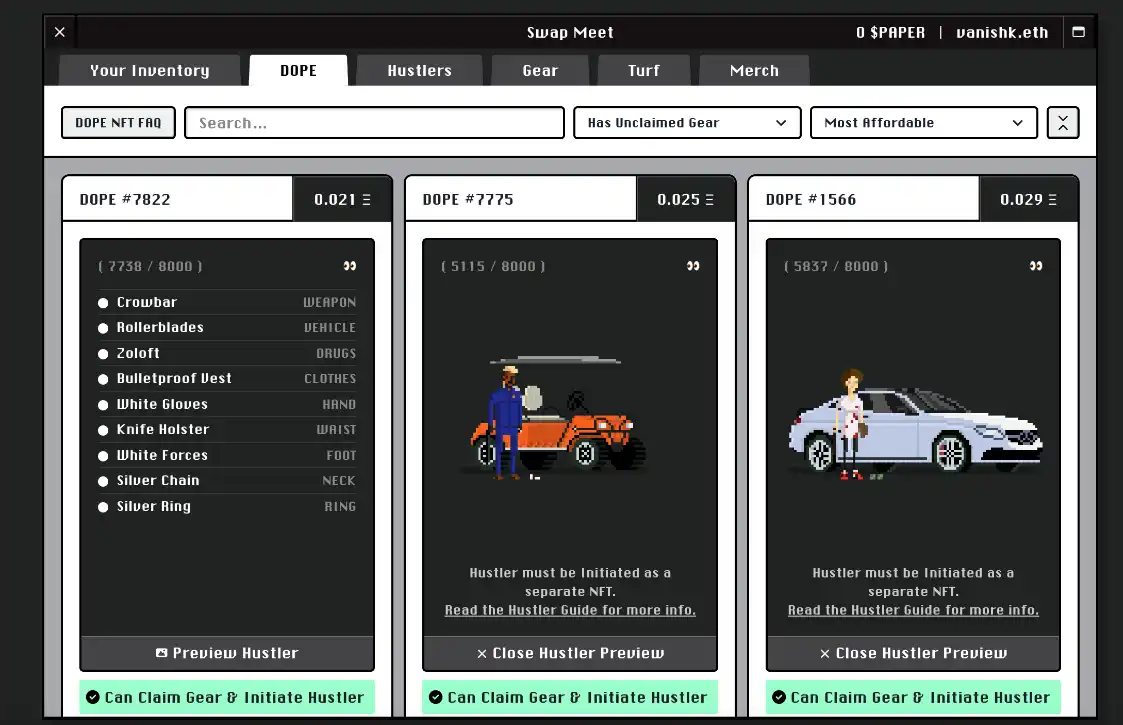Click the Rollerblades bullet dot
The height and width of the screenshot is (725, 1123).
(x=103, y=328)
